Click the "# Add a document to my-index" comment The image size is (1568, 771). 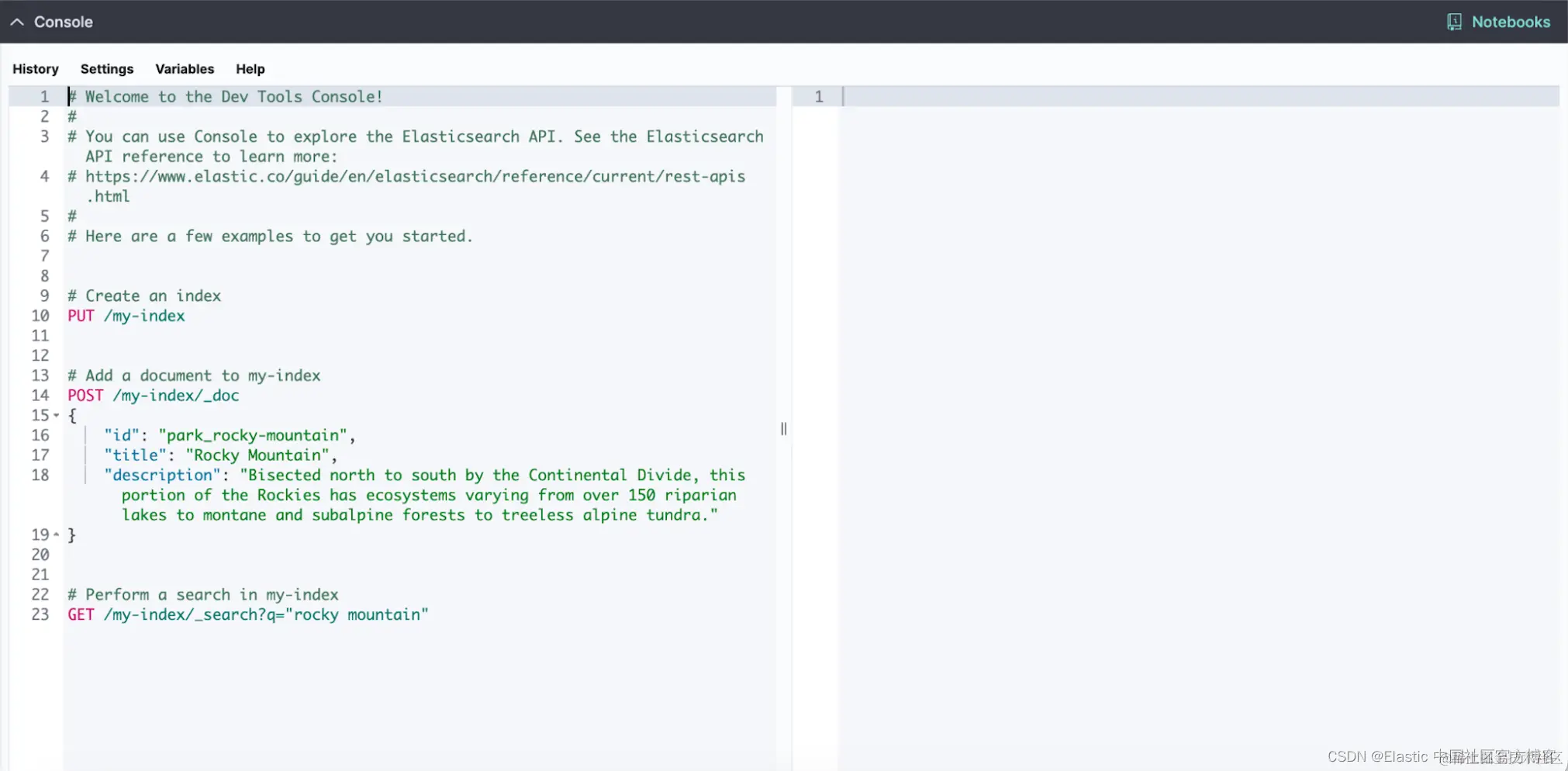pyautogui.click(x=194, y=375)
